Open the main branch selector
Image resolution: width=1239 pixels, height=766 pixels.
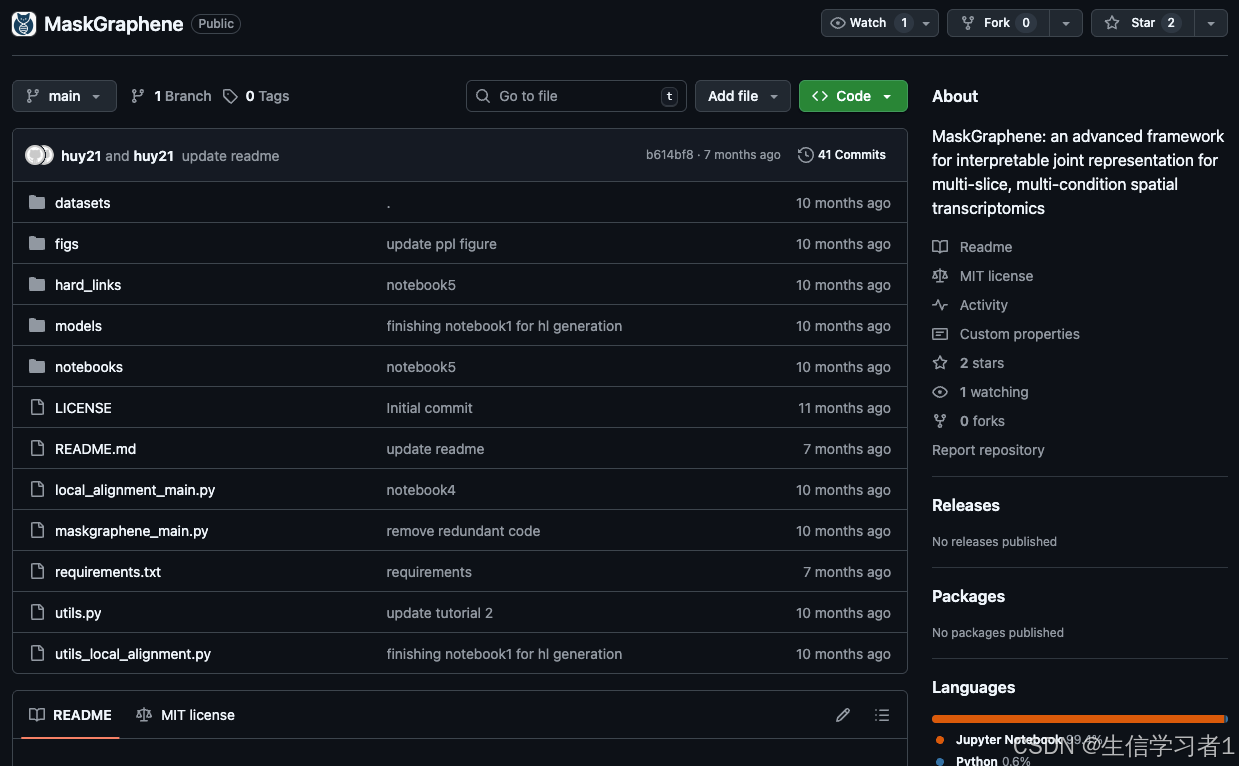coord(64,96)
